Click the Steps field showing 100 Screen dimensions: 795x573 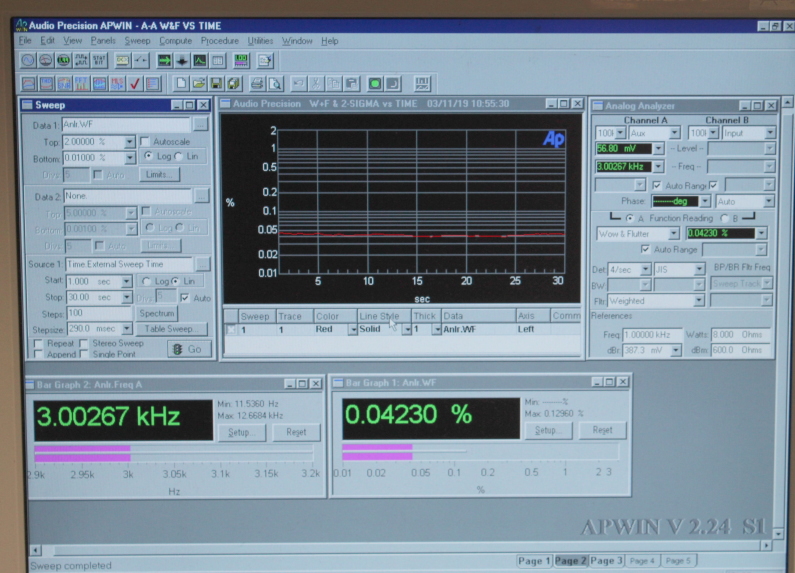(x=99, y=313)
